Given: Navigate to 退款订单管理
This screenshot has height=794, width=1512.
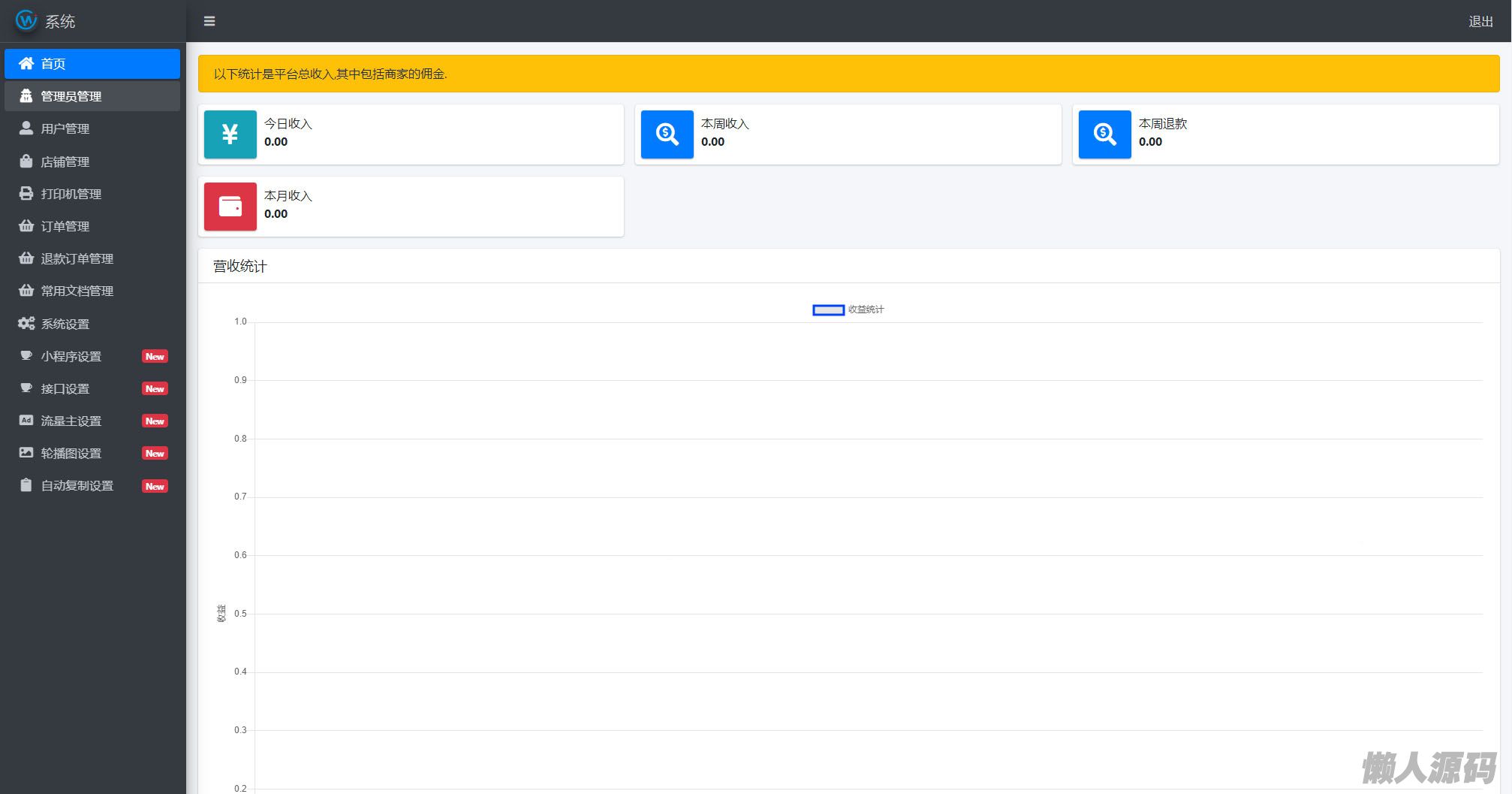Looking at the screenshot, I should pyautogui.click(x=77, y=258).
